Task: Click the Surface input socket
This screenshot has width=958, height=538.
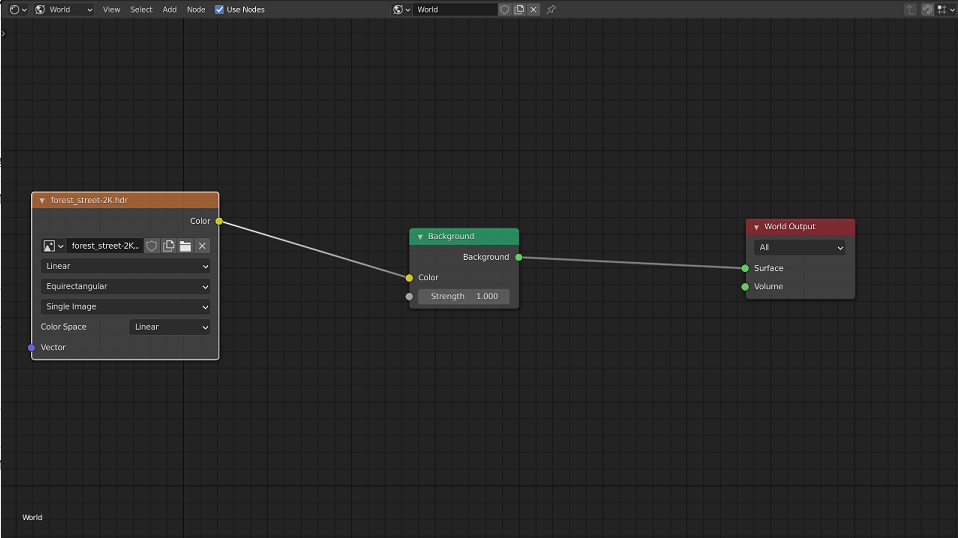Action: point(745,268)
